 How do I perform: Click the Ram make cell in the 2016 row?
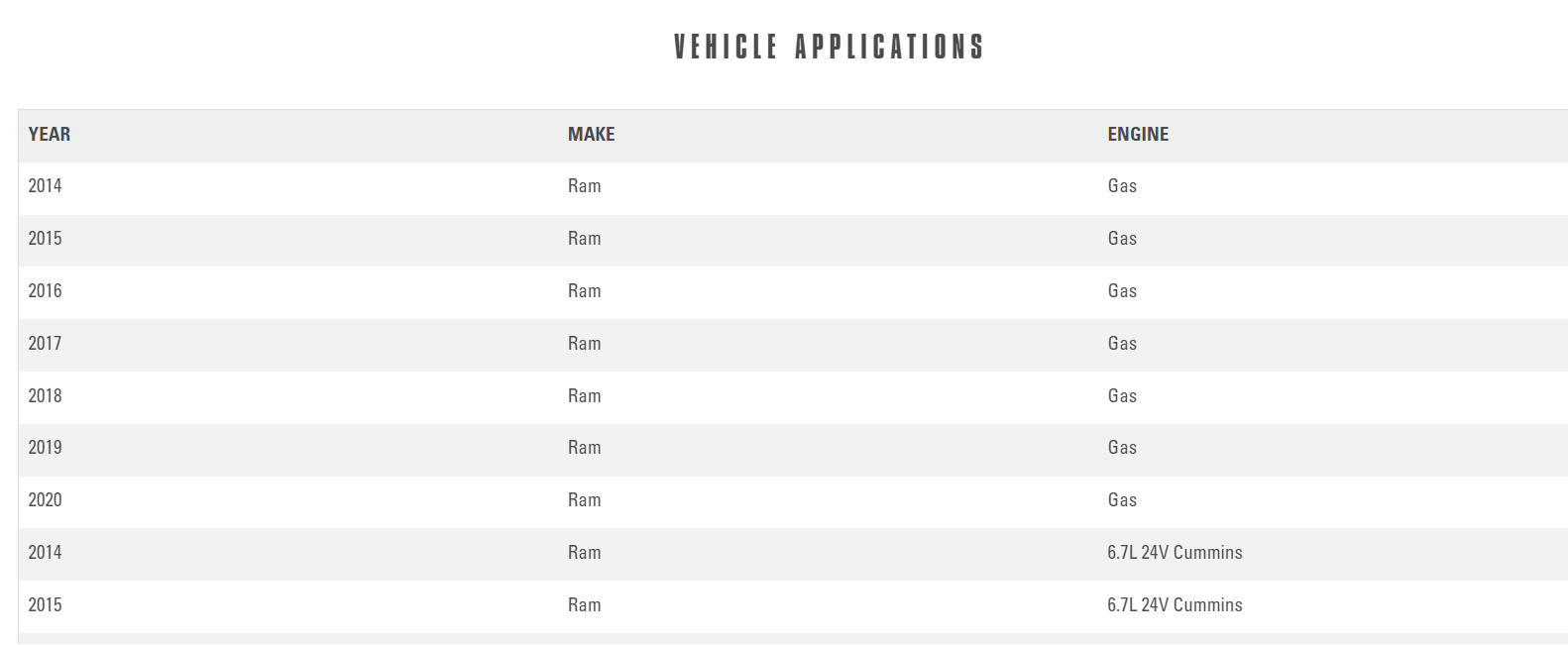click(x=584, y=291)
